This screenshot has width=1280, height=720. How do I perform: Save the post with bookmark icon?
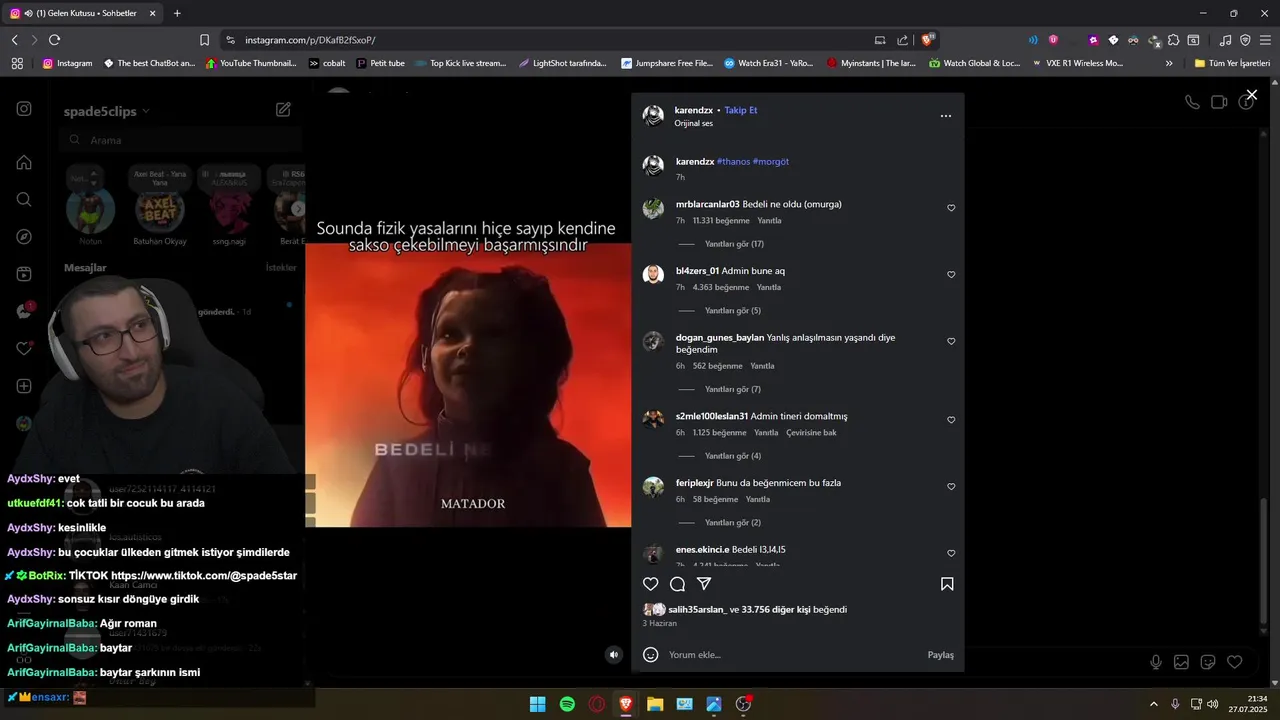click(x=947, y=584)
